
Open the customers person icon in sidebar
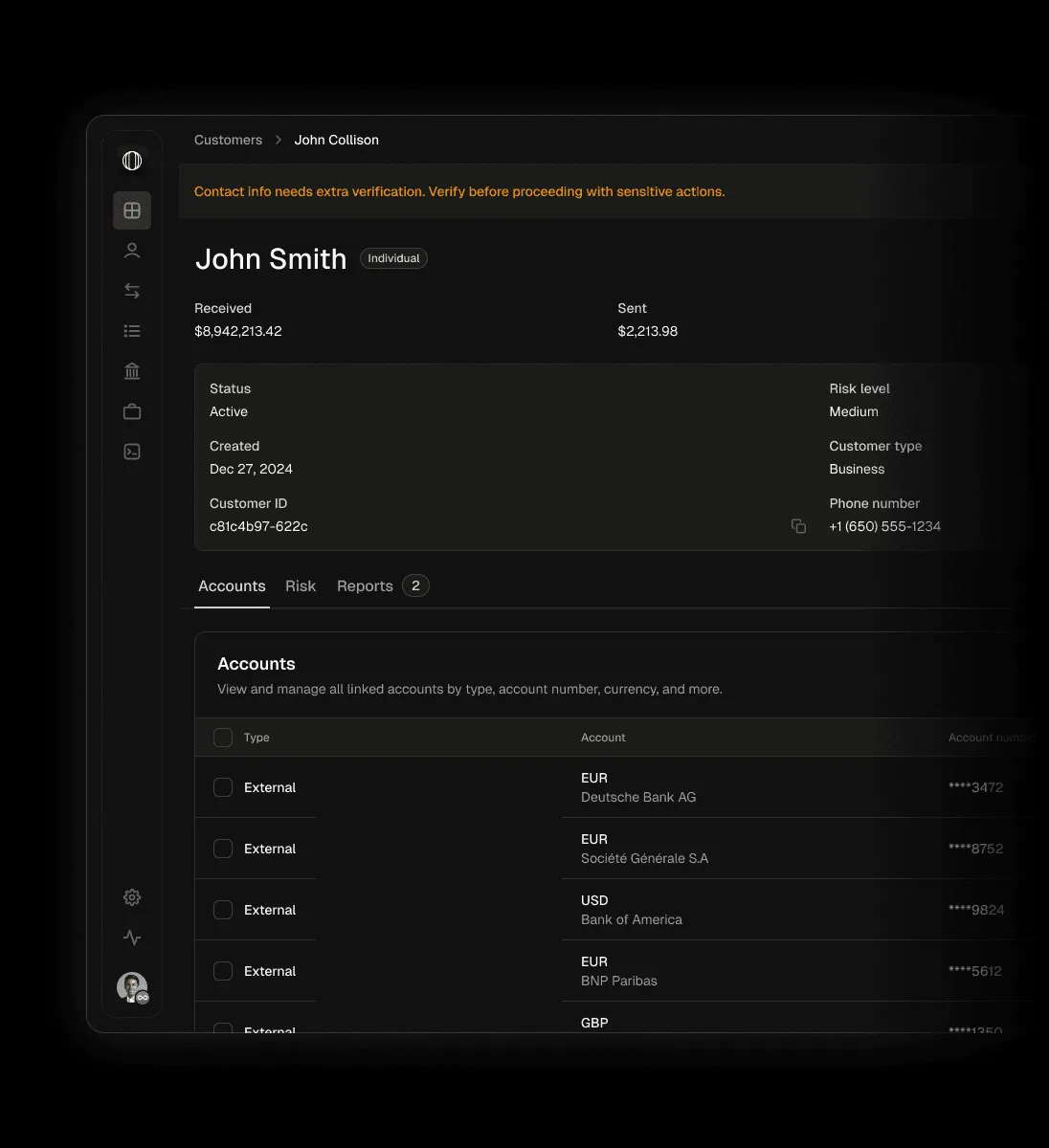[132, 251]
